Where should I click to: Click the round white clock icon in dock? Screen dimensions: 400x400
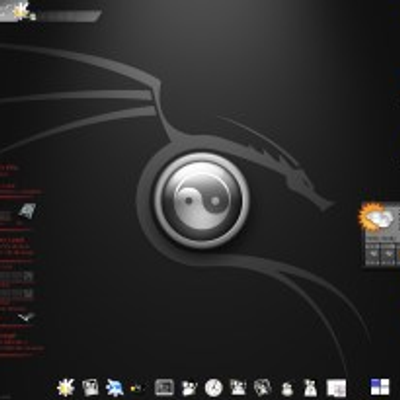pos(213,388)
